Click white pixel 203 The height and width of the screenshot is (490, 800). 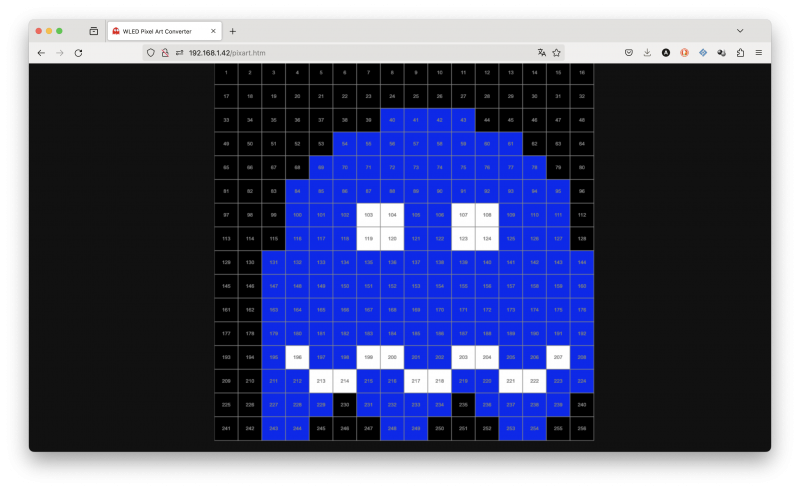[463, 357]
